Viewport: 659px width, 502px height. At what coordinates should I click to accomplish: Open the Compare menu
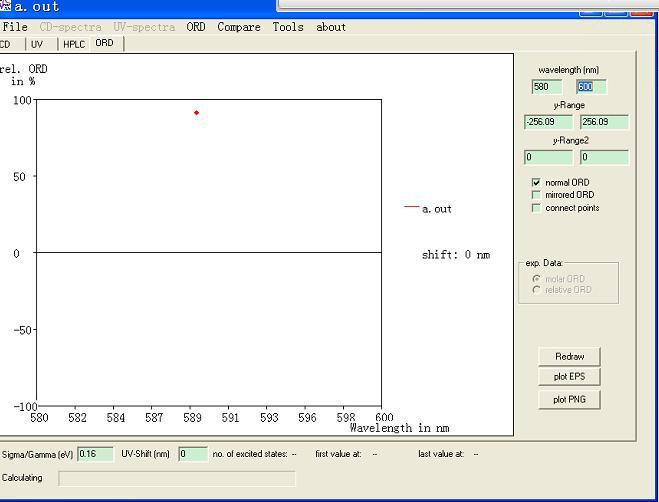239,27
